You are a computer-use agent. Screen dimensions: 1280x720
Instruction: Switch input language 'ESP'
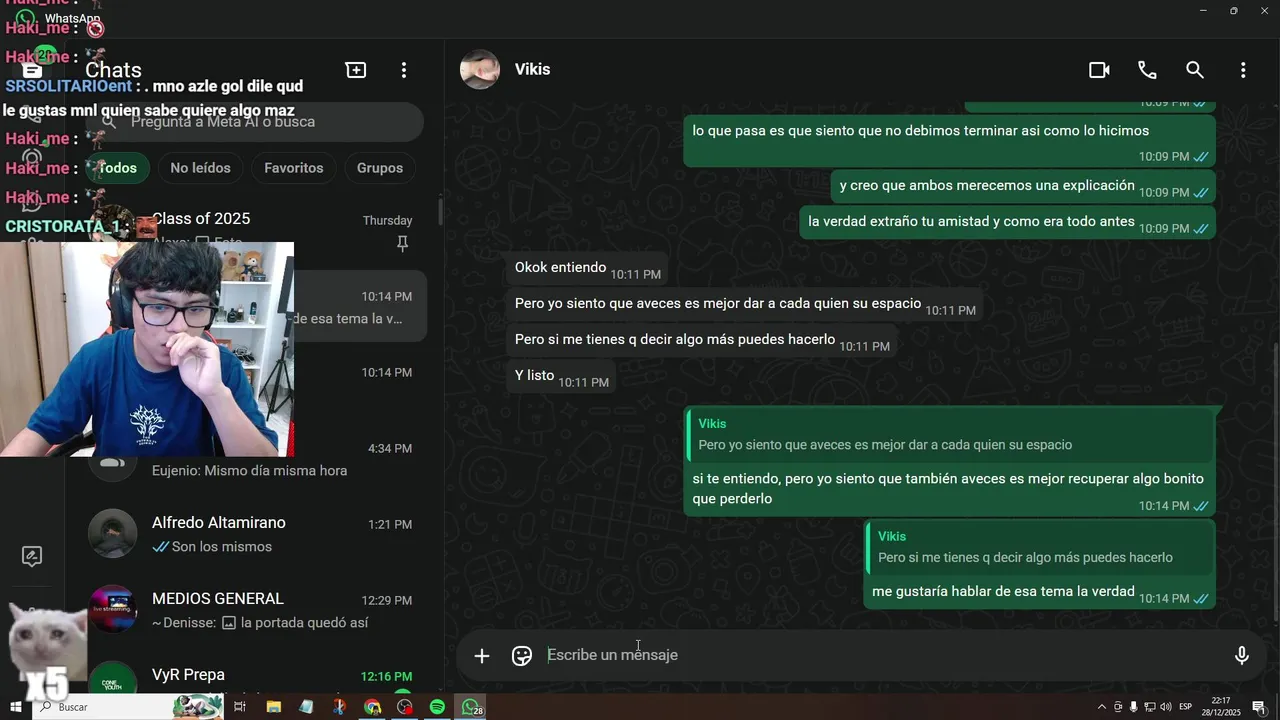pos(1185,707)
